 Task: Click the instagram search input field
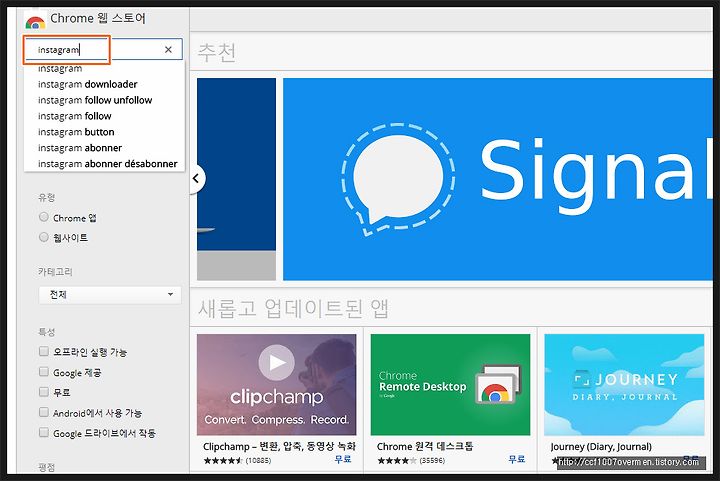[x=103, y=50]
